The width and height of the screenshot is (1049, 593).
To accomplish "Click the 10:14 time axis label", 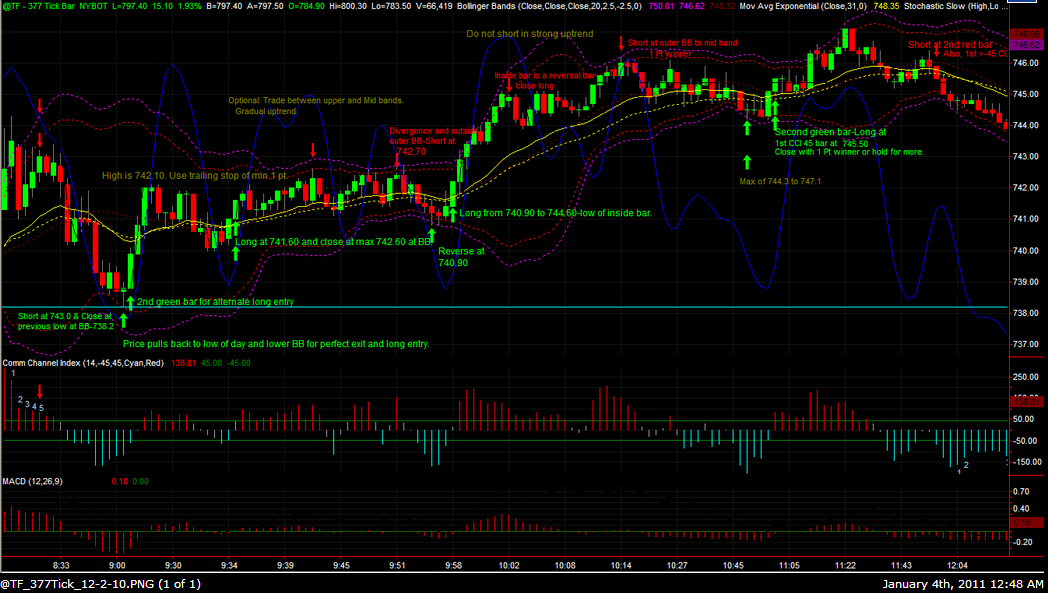I will (621, 566).
